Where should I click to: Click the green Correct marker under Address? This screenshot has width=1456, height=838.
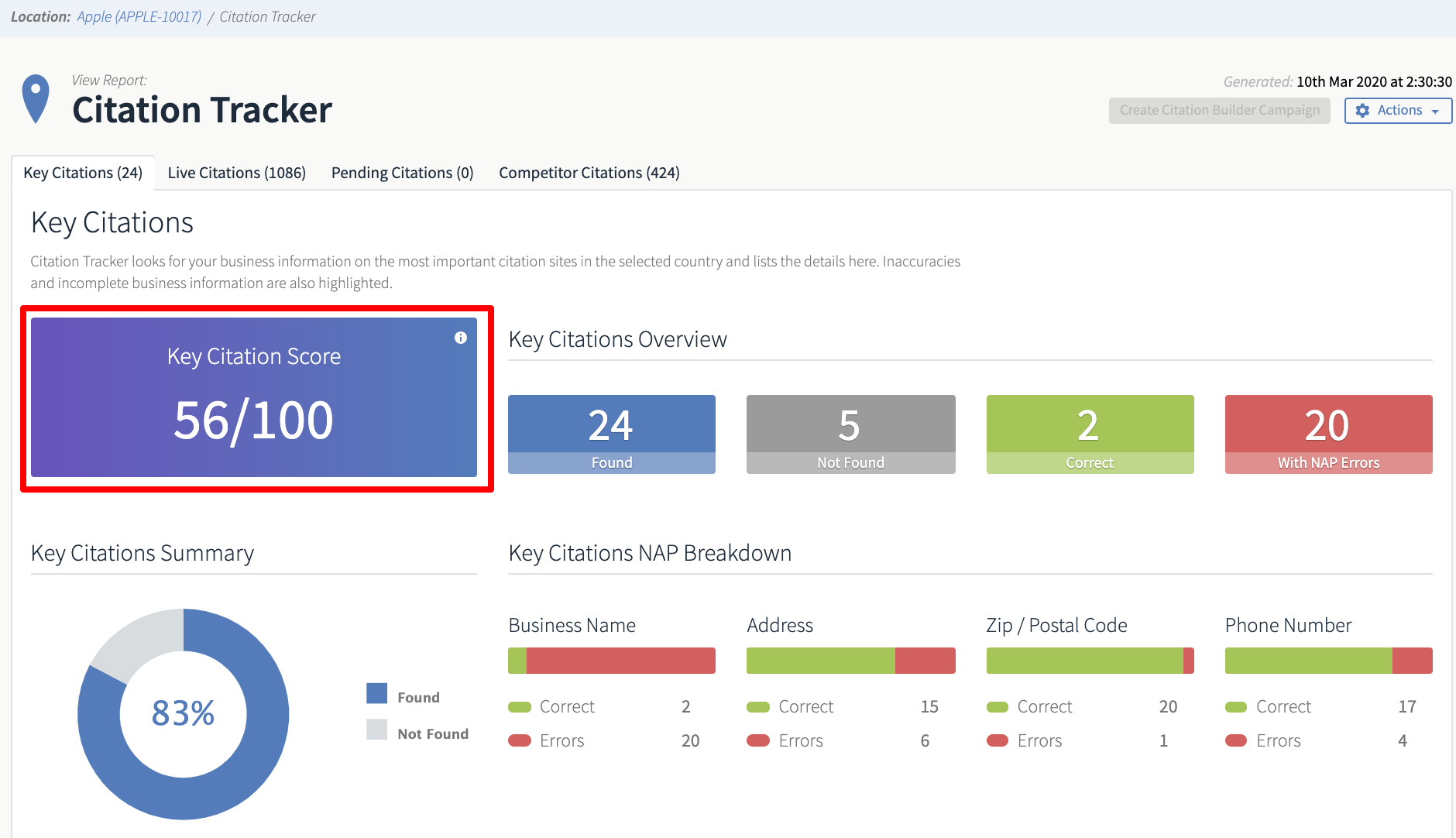758,707
